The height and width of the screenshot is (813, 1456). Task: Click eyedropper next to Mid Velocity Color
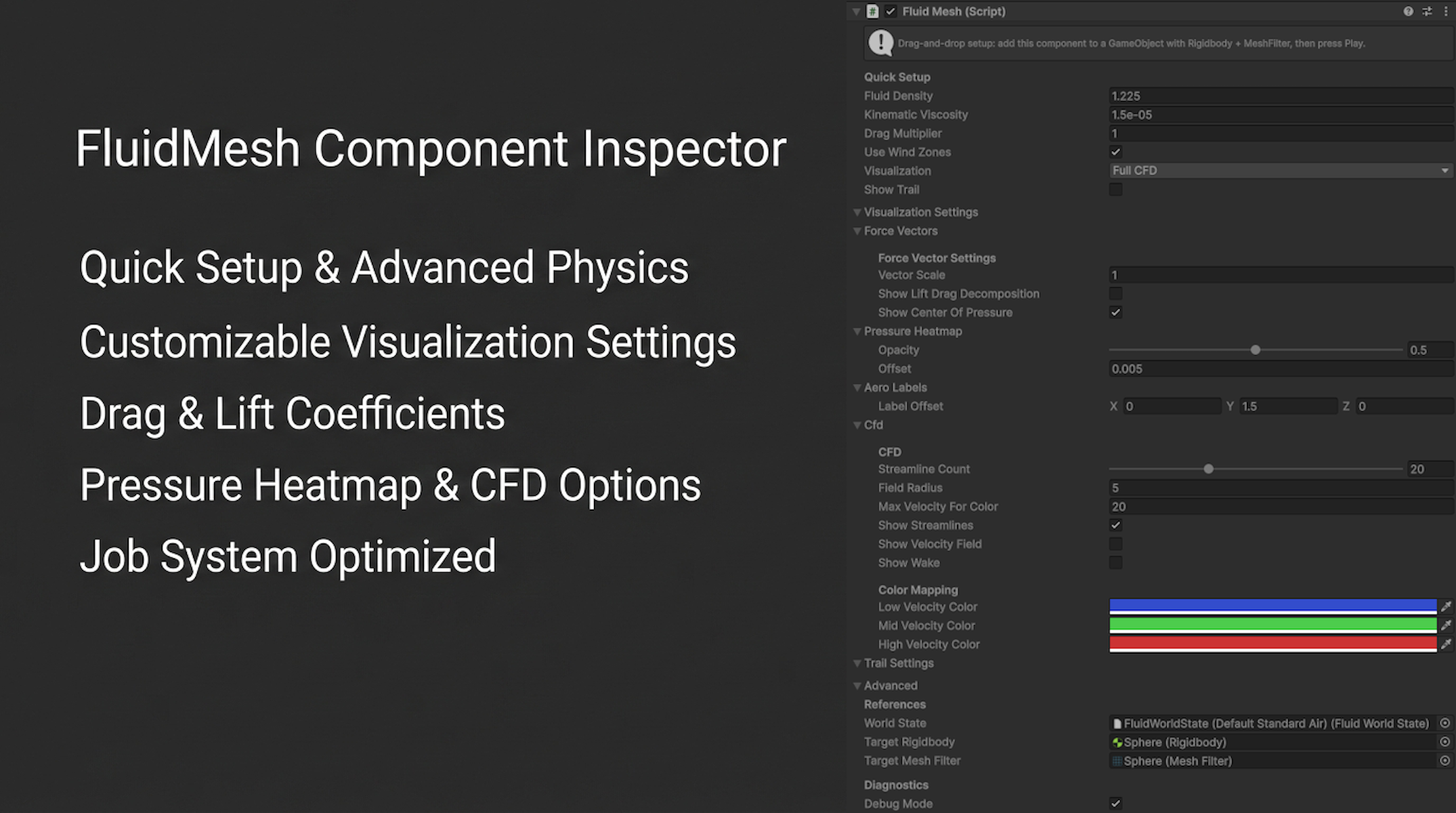pyautogui.click(x=1446, y=625)
